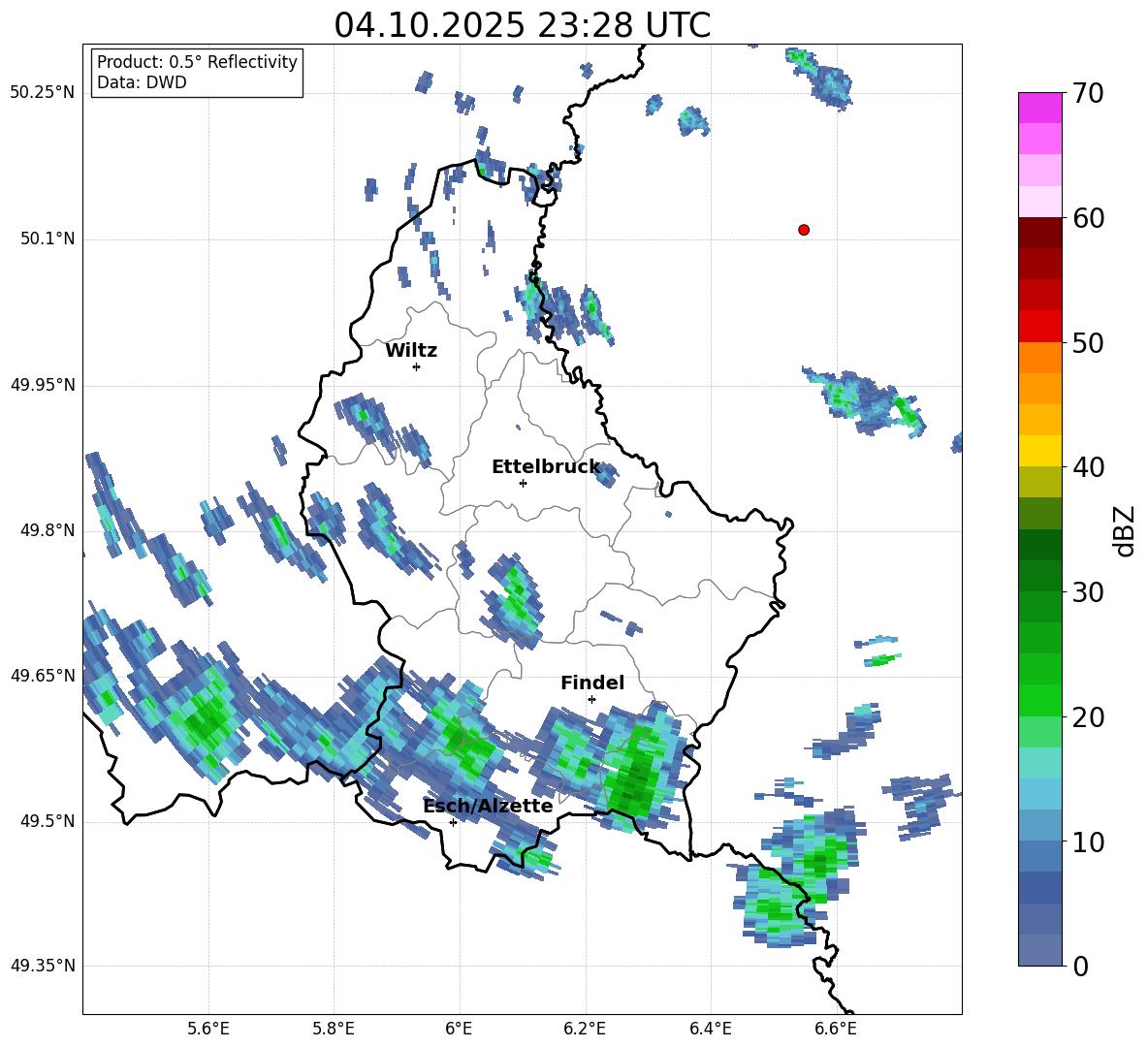1148x1048 pixels.
Task: Click the Ettelbruck station label
Action: coord(546,467)
